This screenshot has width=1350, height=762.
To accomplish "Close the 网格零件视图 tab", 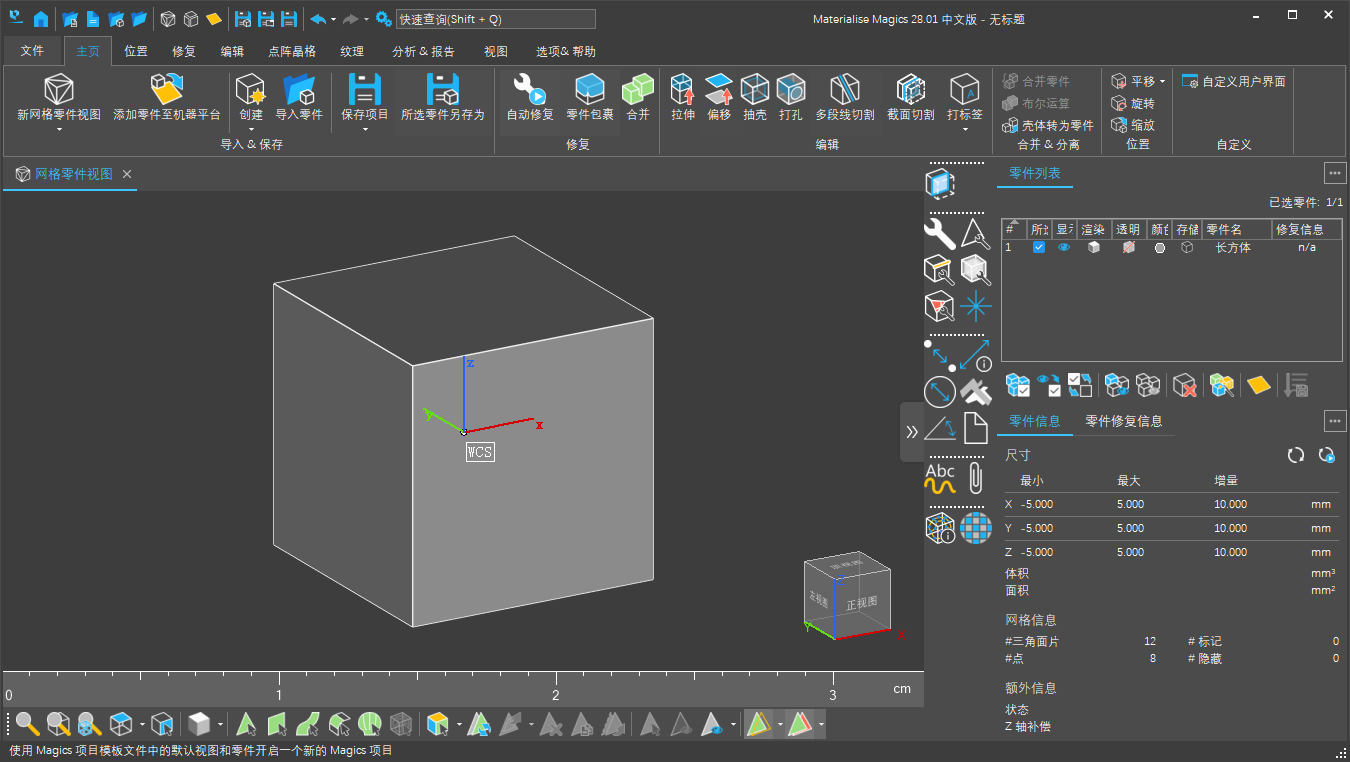I will (127, 174).
